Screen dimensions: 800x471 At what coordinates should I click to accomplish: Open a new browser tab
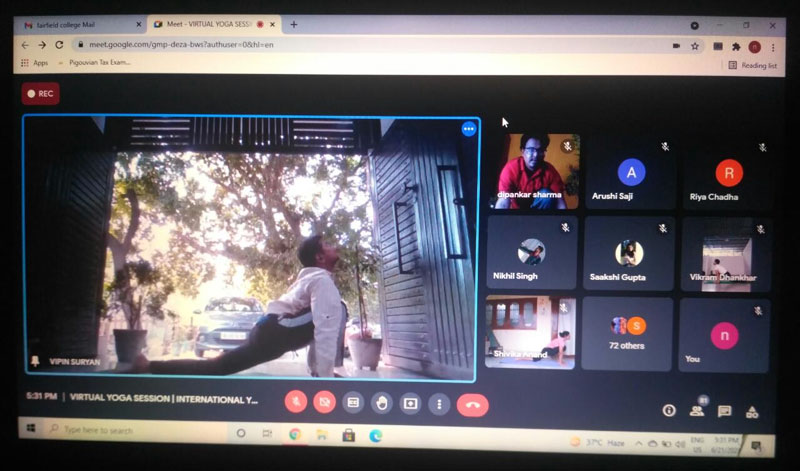click(293, 24)
